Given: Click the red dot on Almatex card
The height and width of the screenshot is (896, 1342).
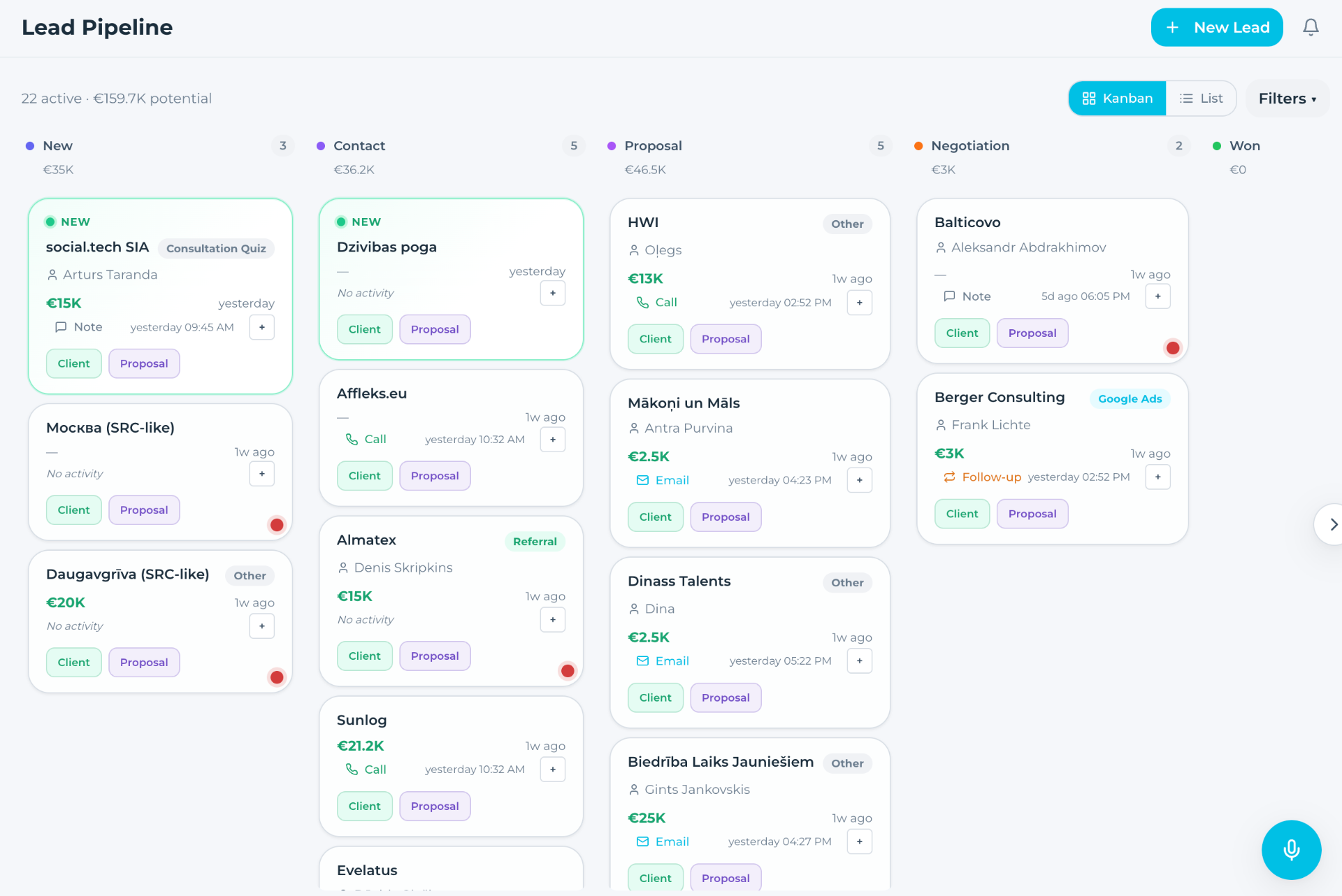Looking at the screenshot, I should [568, 671].
